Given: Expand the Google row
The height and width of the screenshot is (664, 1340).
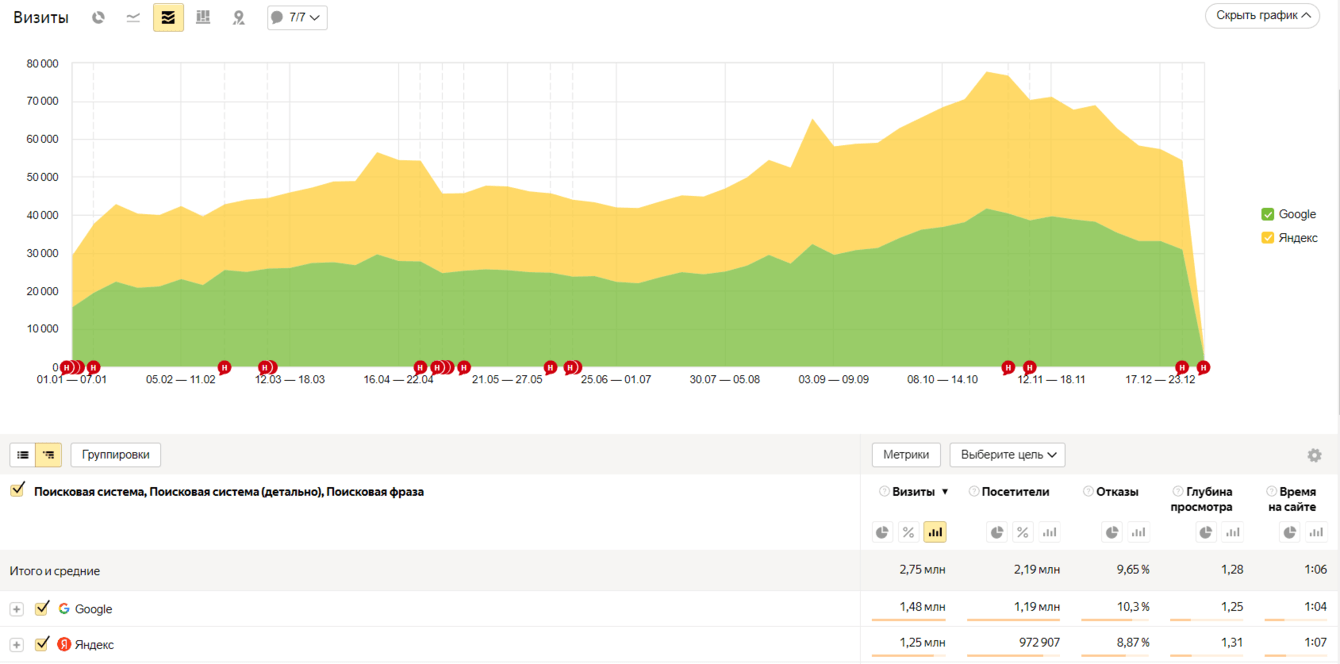Looking at the screenshot, I should tap(17, 609).
